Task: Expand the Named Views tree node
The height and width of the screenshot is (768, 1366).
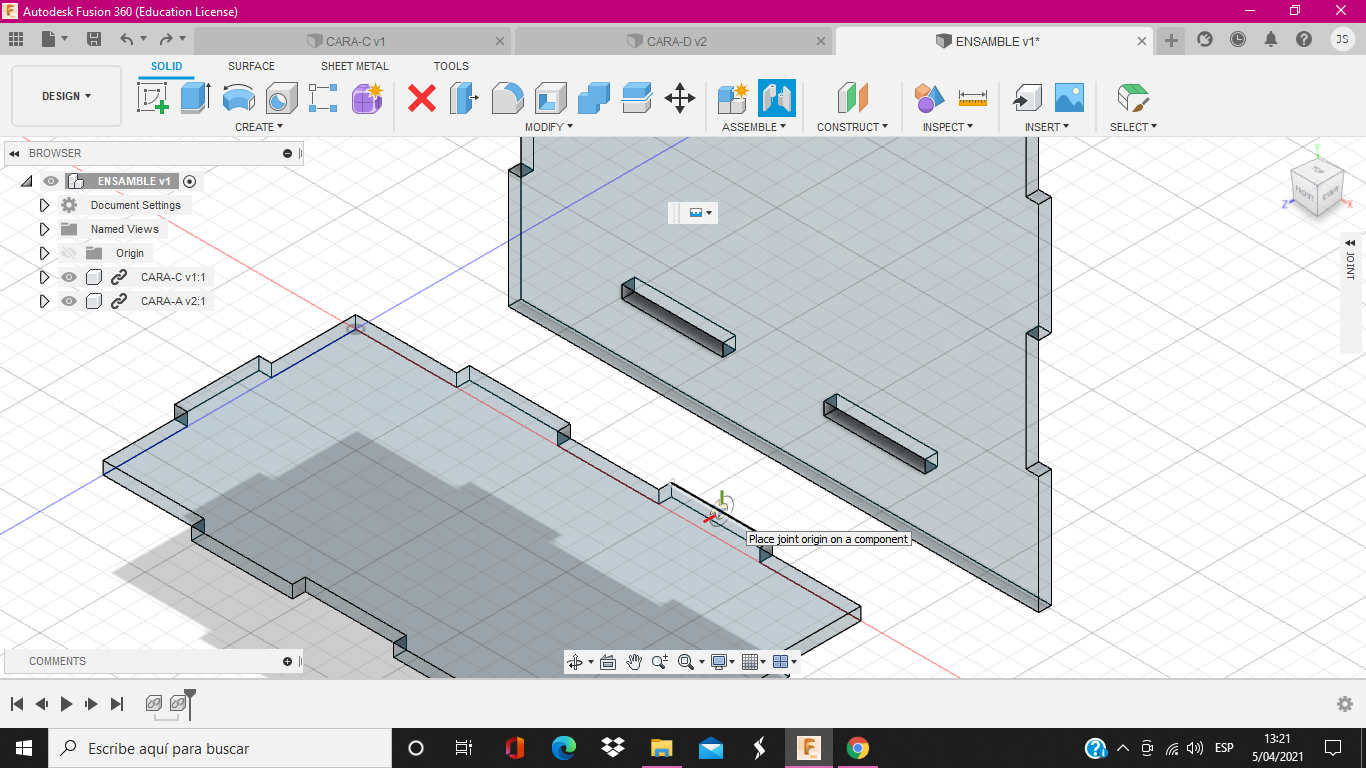Action: click(44, 229)
